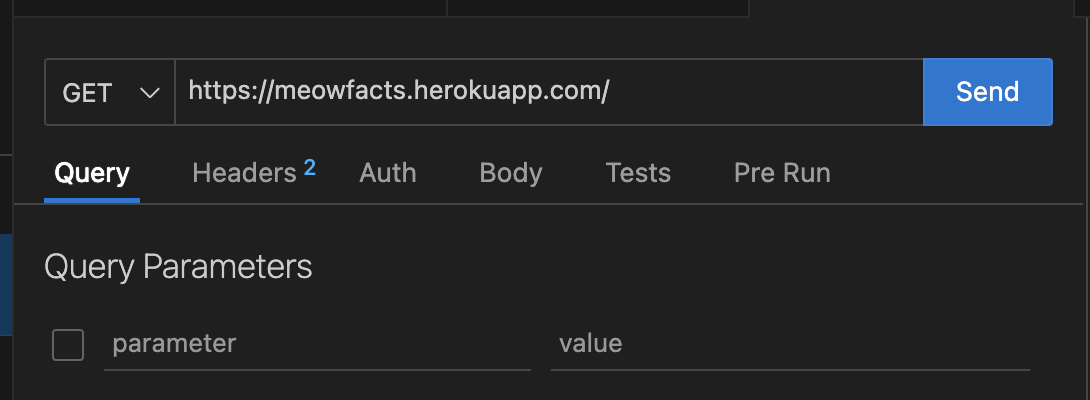
Task: Select the second editor tab above request
Action: pyautogui.click(x=598, y=8)
